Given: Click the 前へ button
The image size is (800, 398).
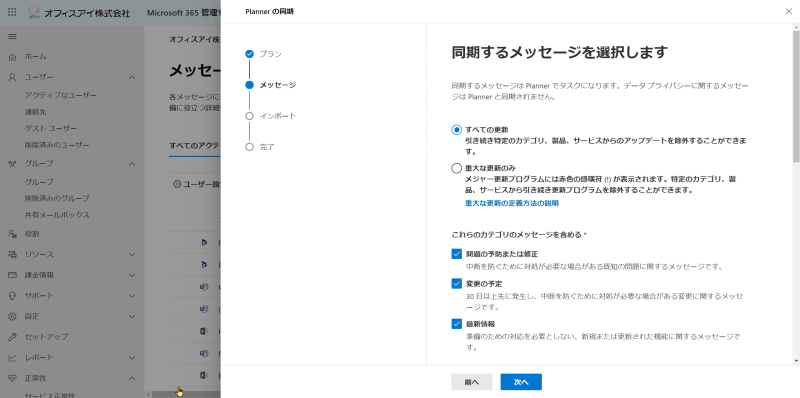Looking at the screenshot, I should [471, 382].
